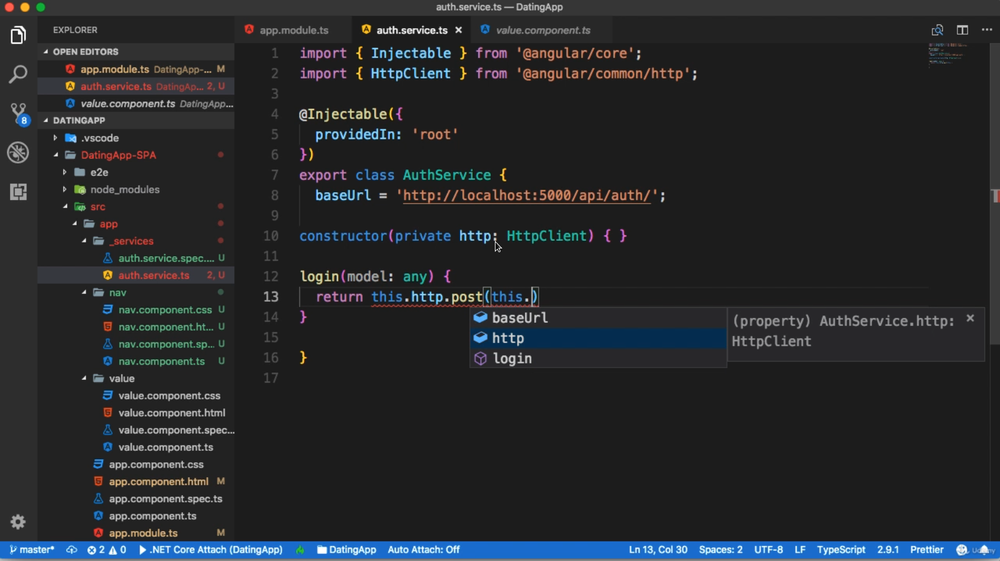Click line number 13 in the gutter
This screenshot has height=561, width=1000.
(271, 297)
